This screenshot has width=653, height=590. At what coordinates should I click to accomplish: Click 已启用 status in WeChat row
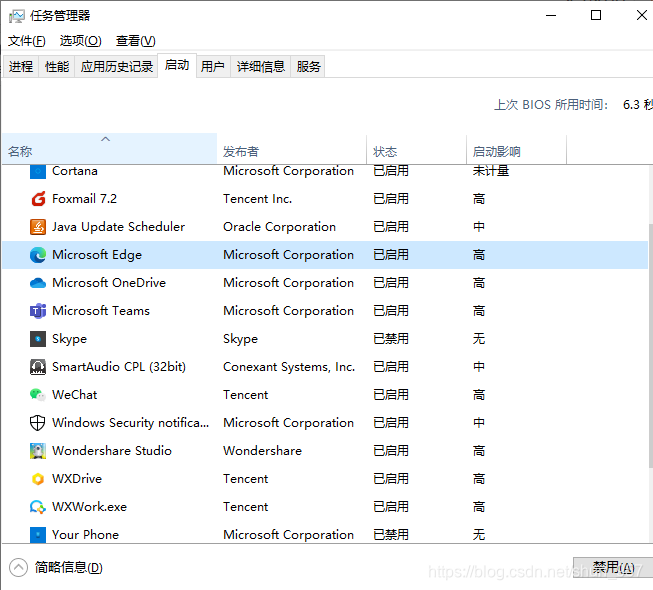391,395
